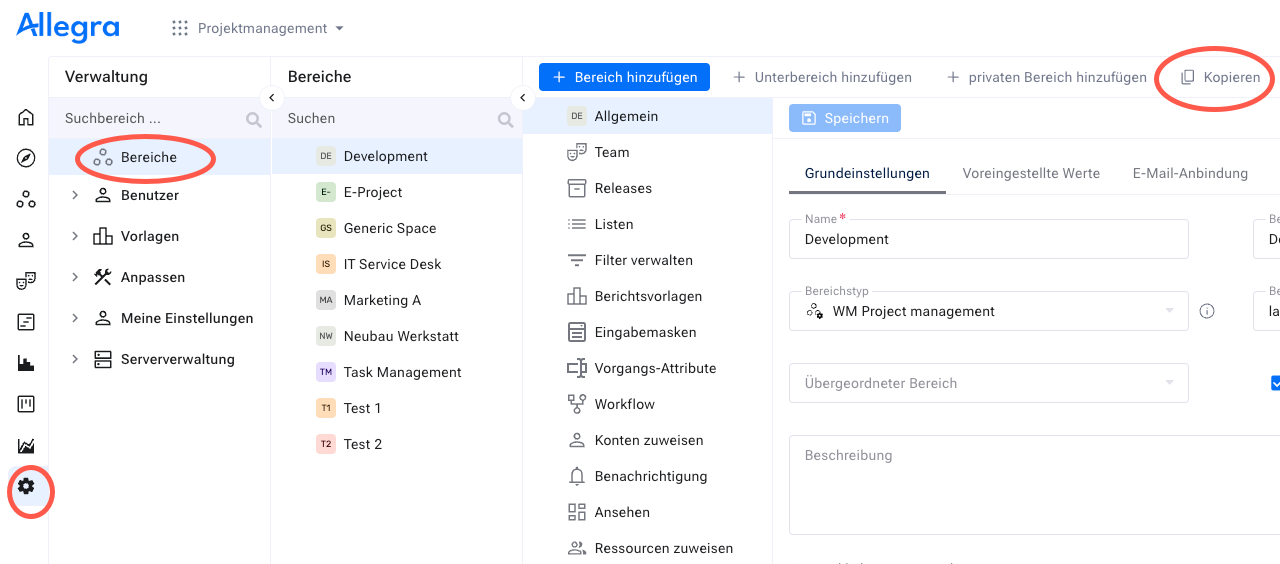Click the home icon in left sidebar
This screenshot has height=564, width=1280.
[x=26, y=117]
